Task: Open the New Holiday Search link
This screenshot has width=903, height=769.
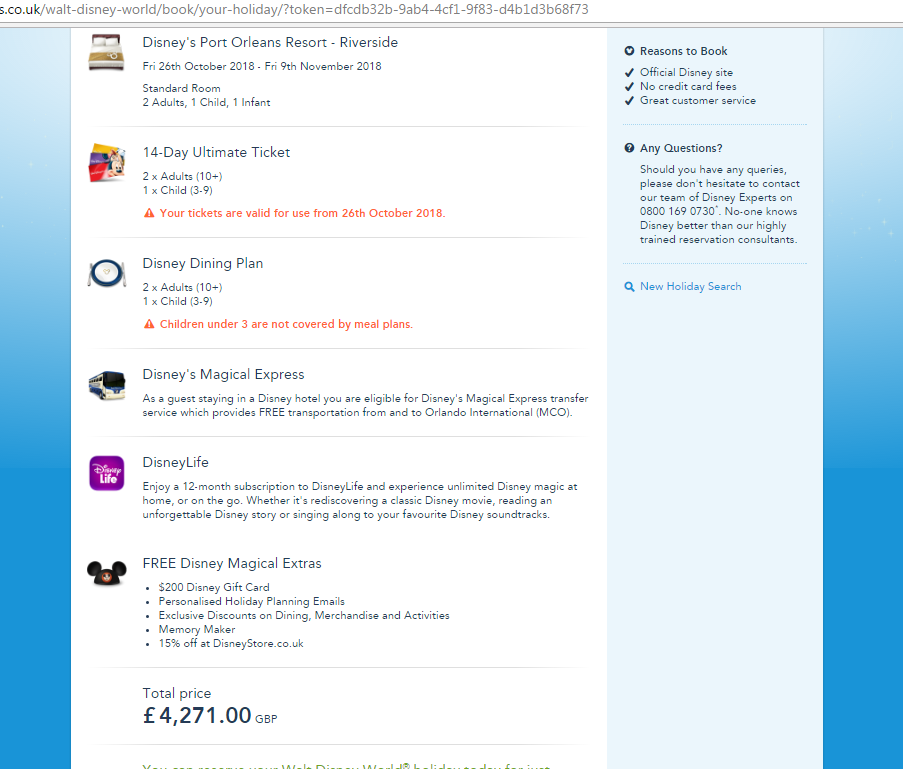Action: coord(690,286)
